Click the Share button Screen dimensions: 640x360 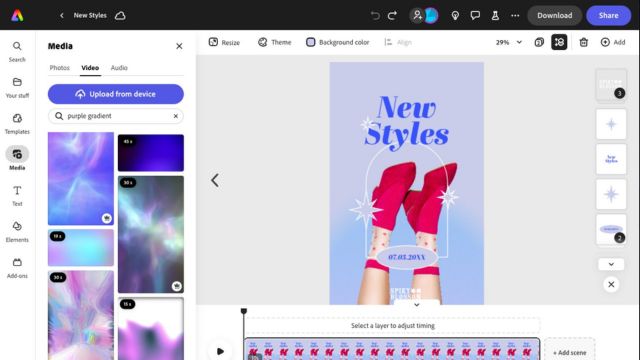[608, 16]
